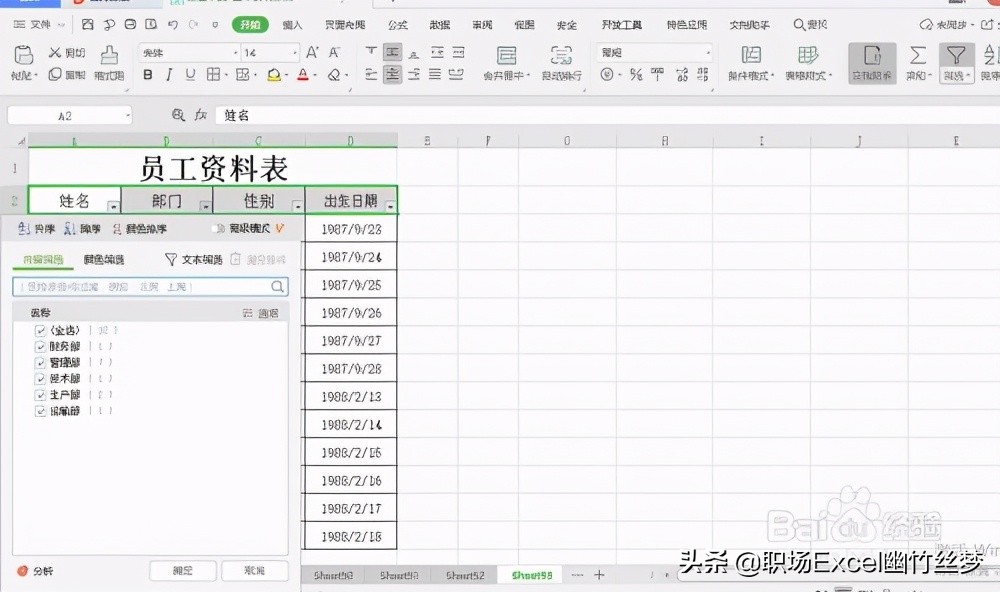Open the font name dropdown showing 宋体
The width and height of the screenshot is (1000, 592).
point(235,51)
